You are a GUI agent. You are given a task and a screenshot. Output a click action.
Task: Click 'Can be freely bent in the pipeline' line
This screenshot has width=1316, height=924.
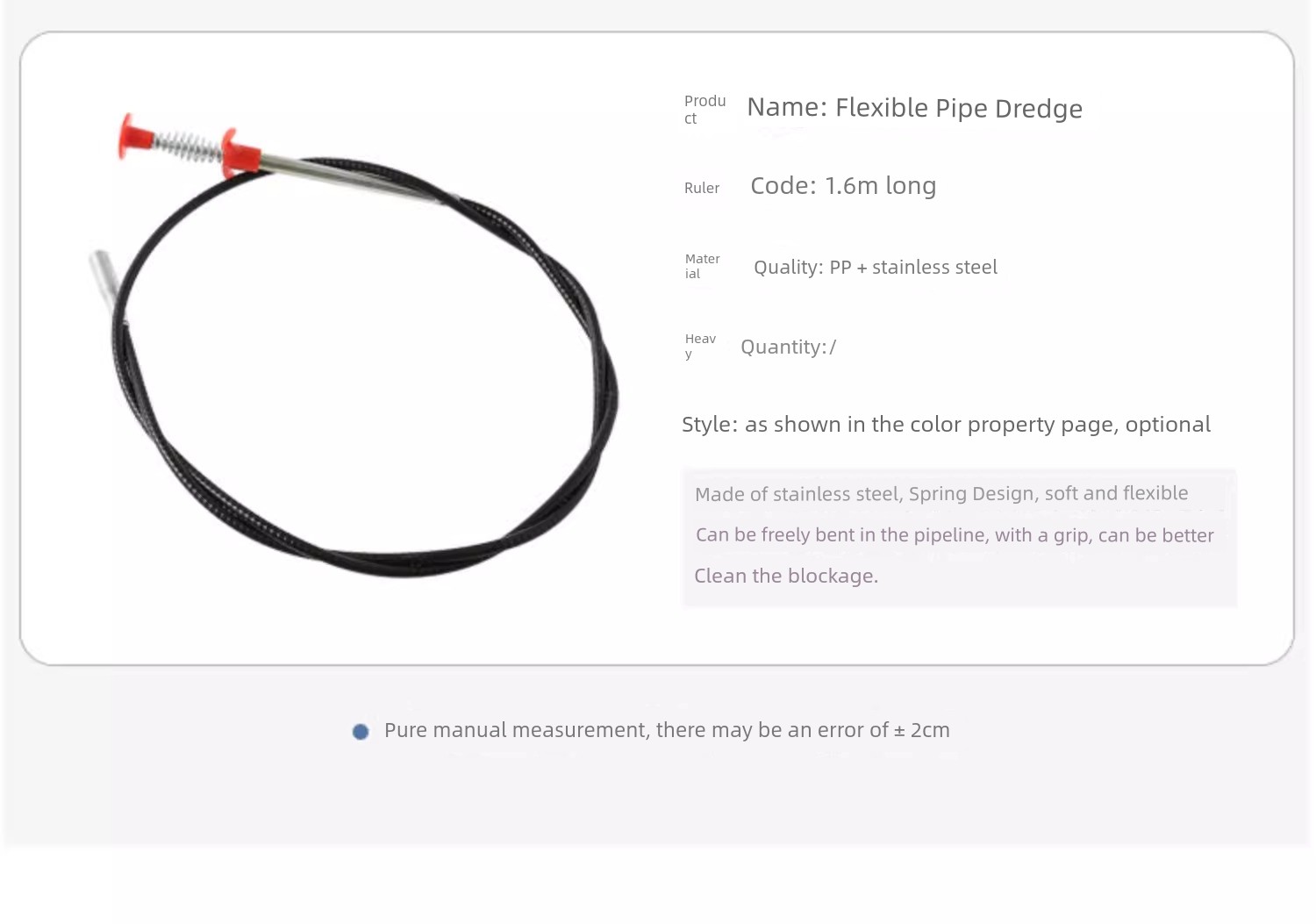click(x=955, y=535)
